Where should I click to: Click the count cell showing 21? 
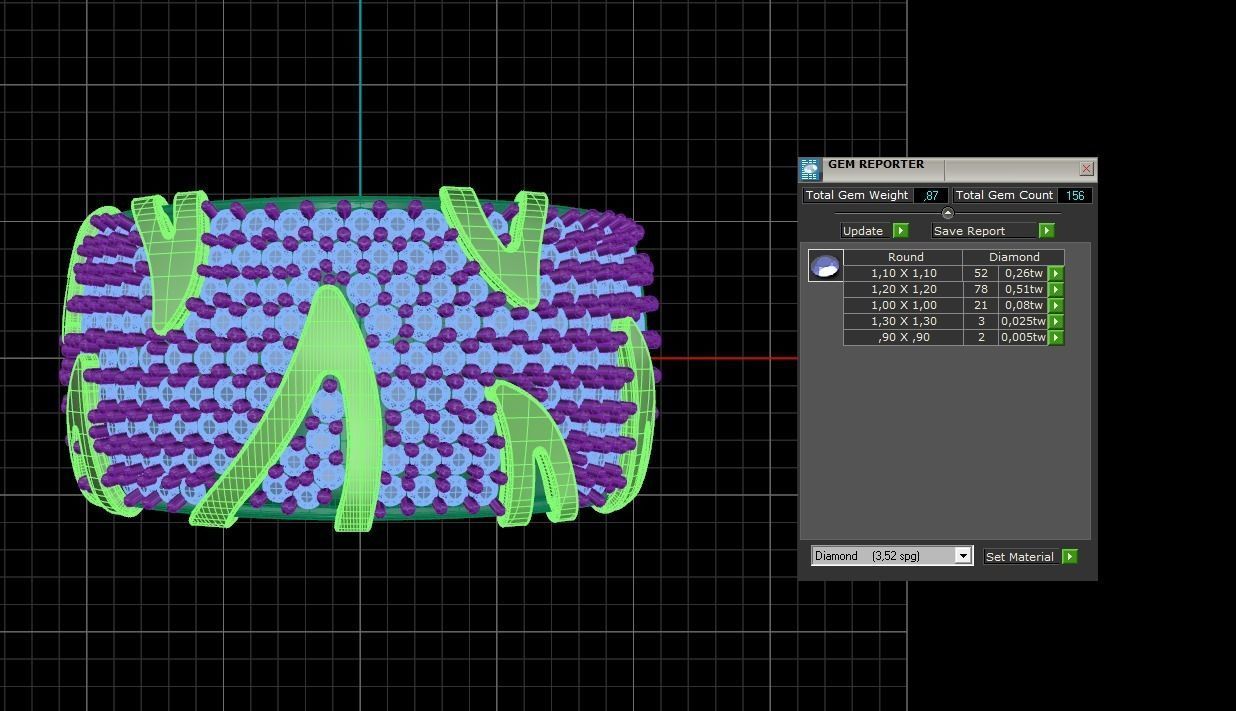pos(981,305)
